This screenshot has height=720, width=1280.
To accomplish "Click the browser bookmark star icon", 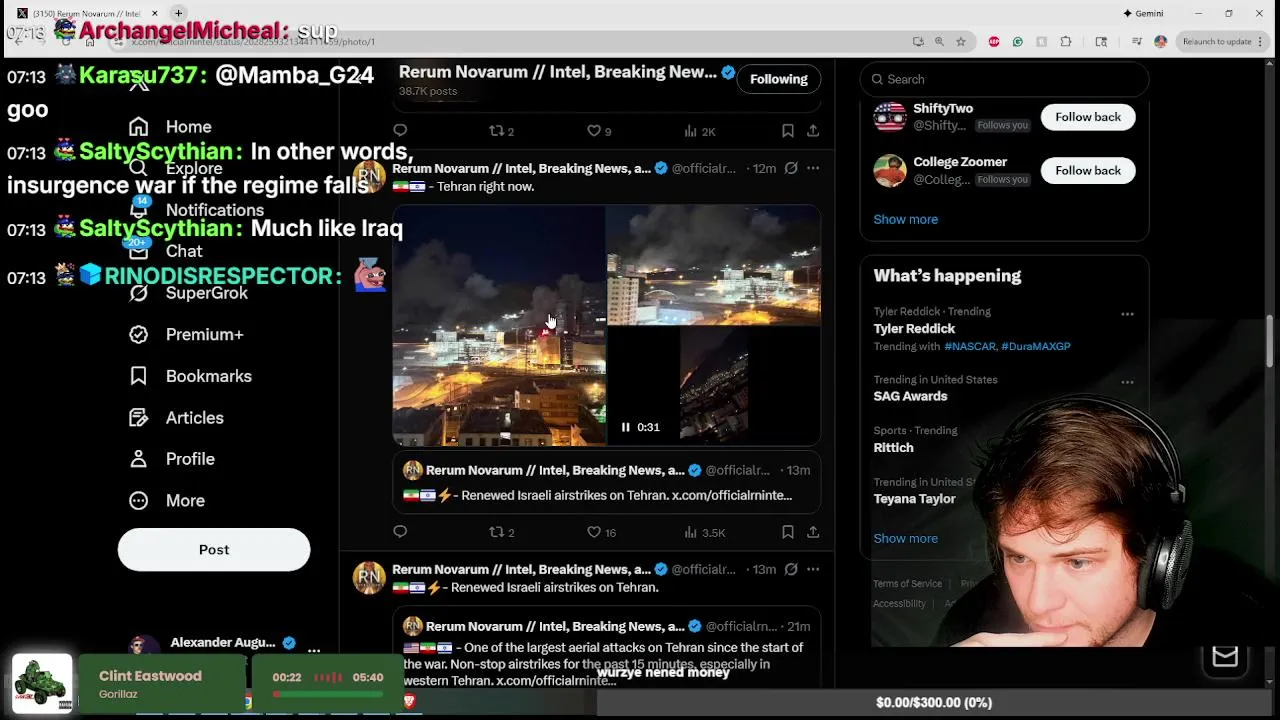I will [961, 41].
